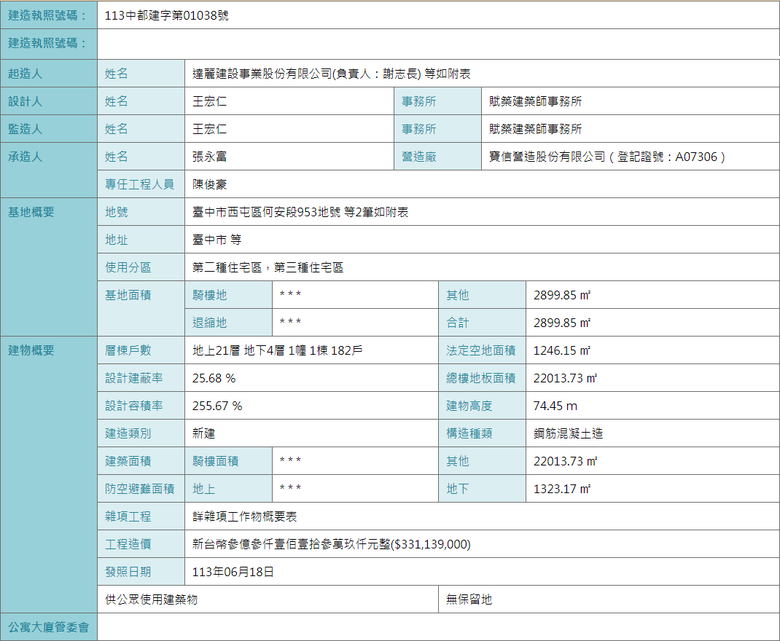Open 詳雜項工作物概要表 entry
Screen dimensions: 780x641
pos(244,517)
